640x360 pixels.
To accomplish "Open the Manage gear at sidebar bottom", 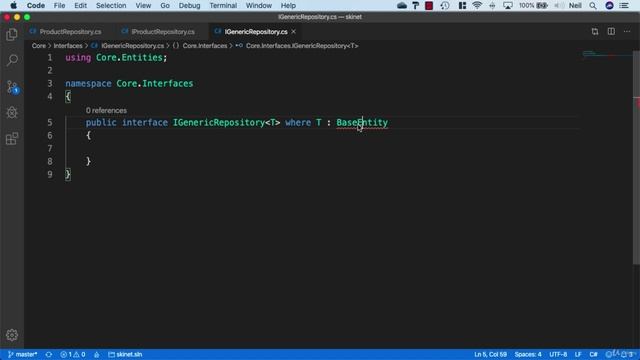I will (12, 335).
